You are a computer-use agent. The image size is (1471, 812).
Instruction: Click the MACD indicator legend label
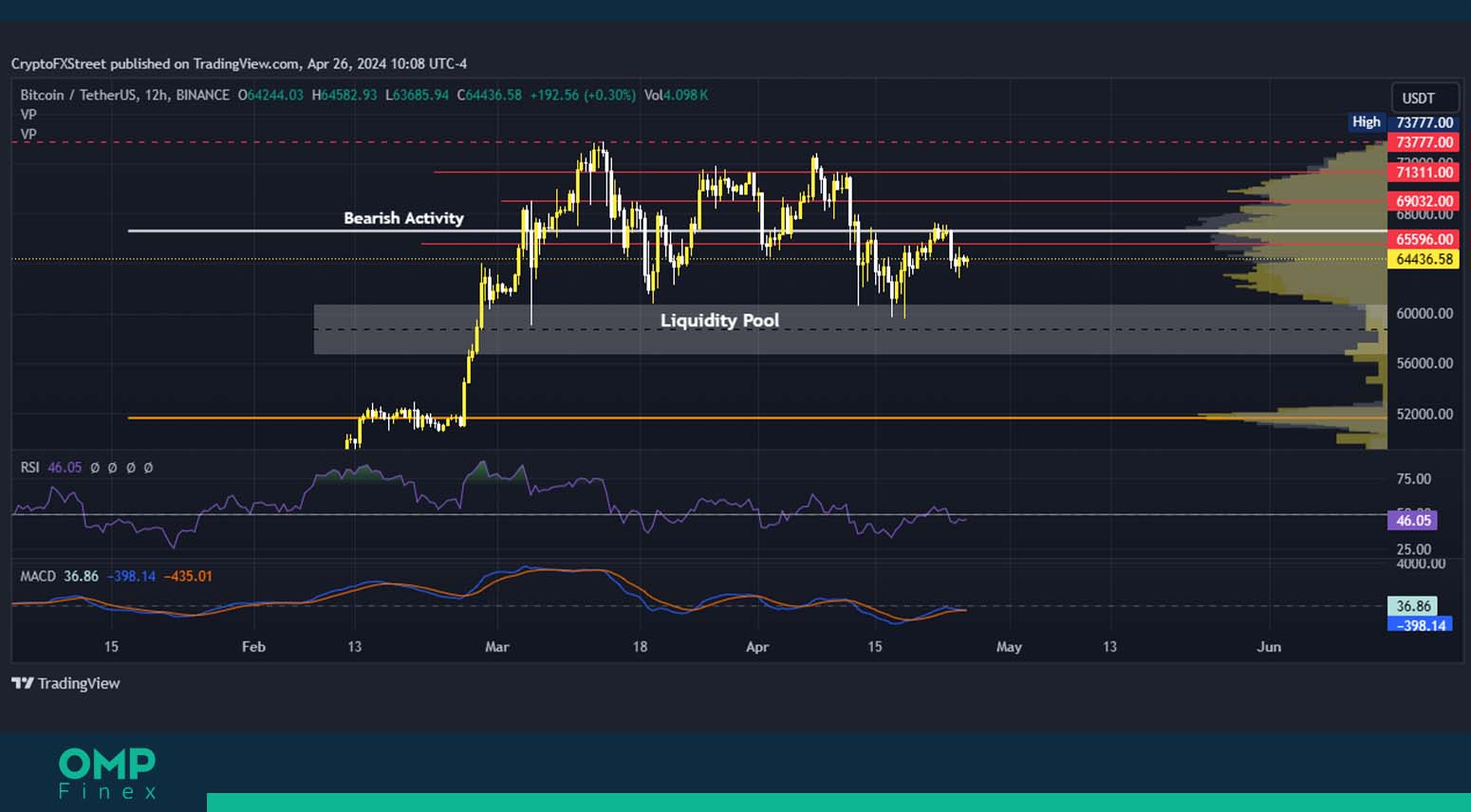(x=38, y=576)
